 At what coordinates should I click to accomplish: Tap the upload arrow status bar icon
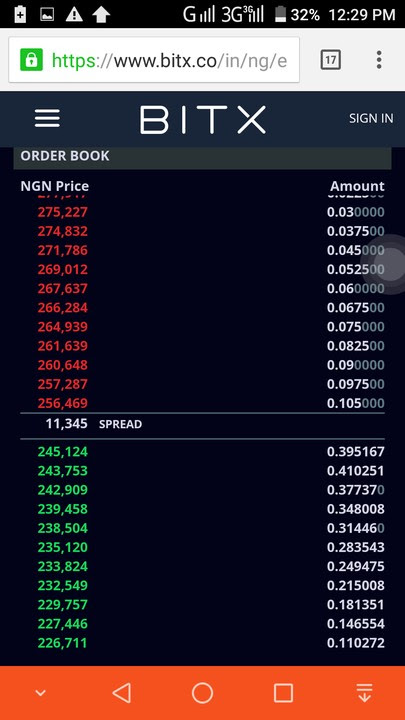[x=101, y=15]
